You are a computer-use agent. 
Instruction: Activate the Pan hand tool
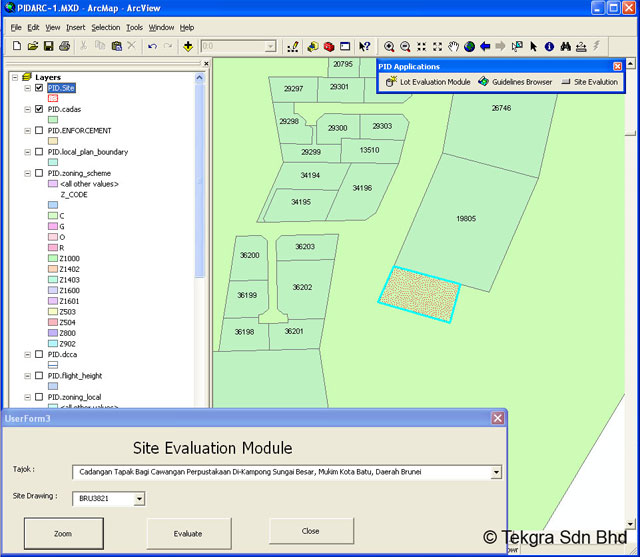coord(453,46)
